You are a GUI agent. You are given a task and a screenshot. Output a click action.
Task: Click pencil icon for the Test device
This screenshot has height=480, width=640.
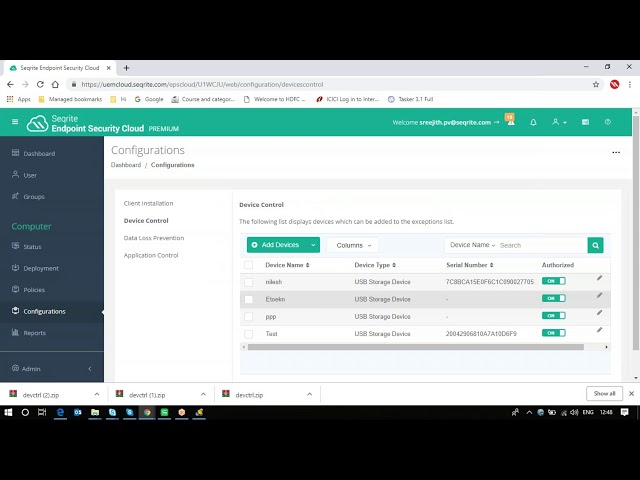[x=600, y=329]
